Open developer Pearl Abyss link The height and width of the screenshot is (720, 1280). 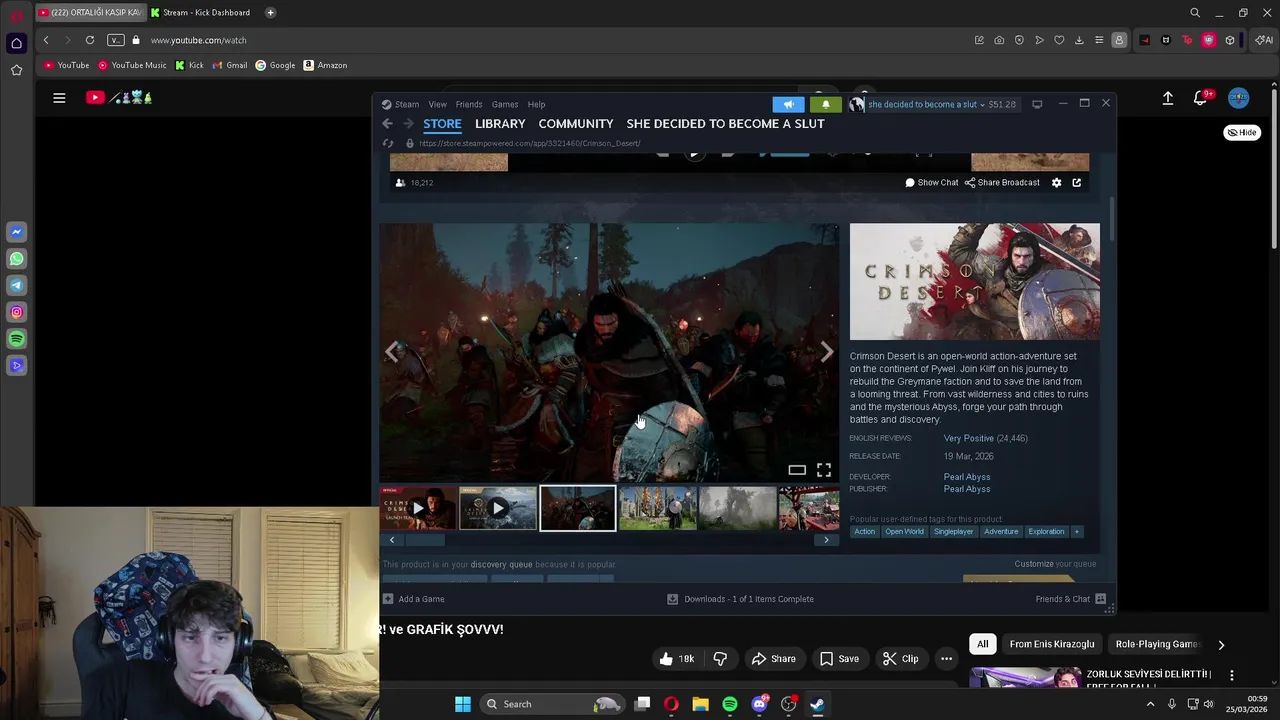(967, 477)
